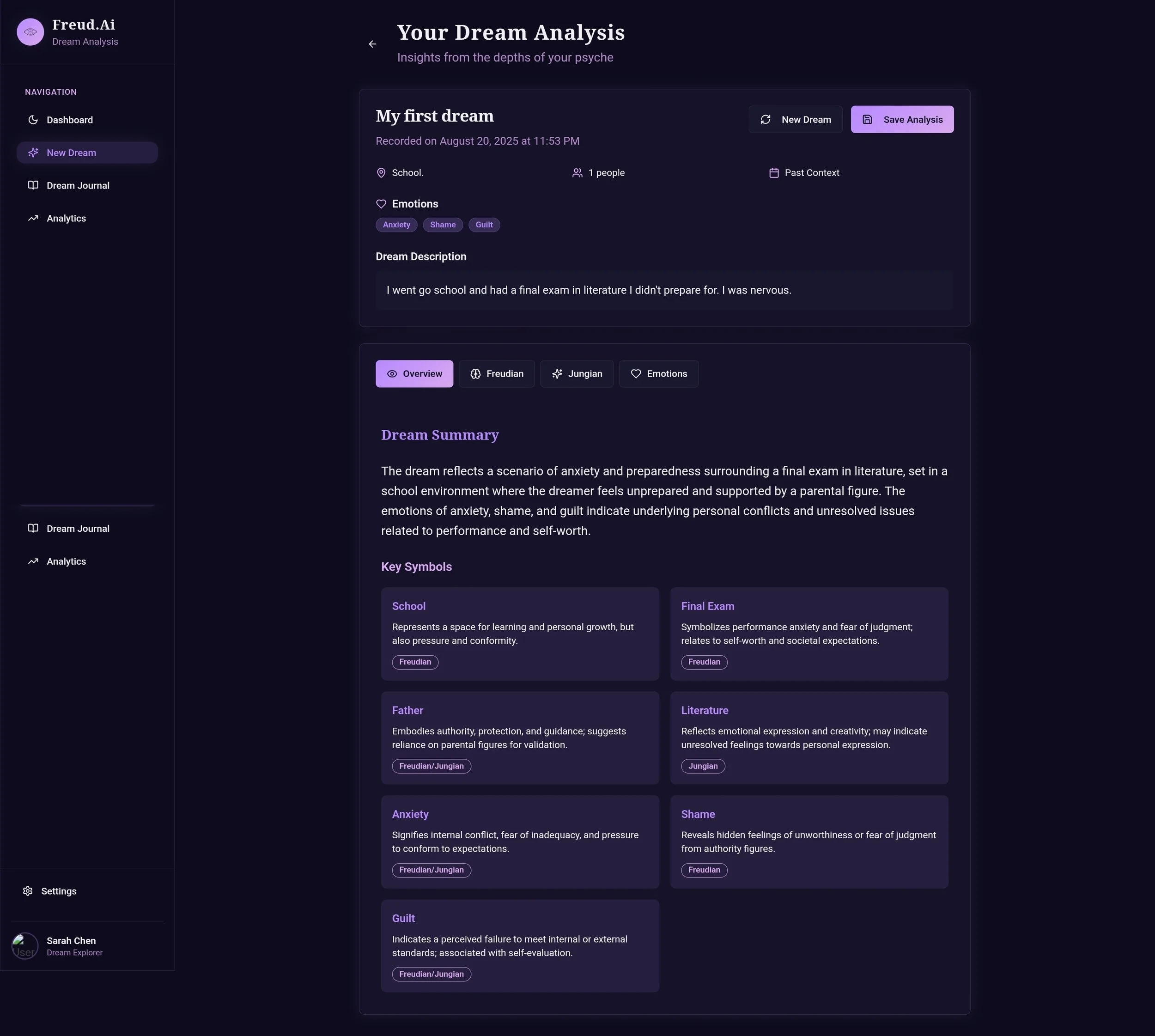Open the Jungian analysis tab
The image size is (1155, 1036).
(x=577, y=373)
